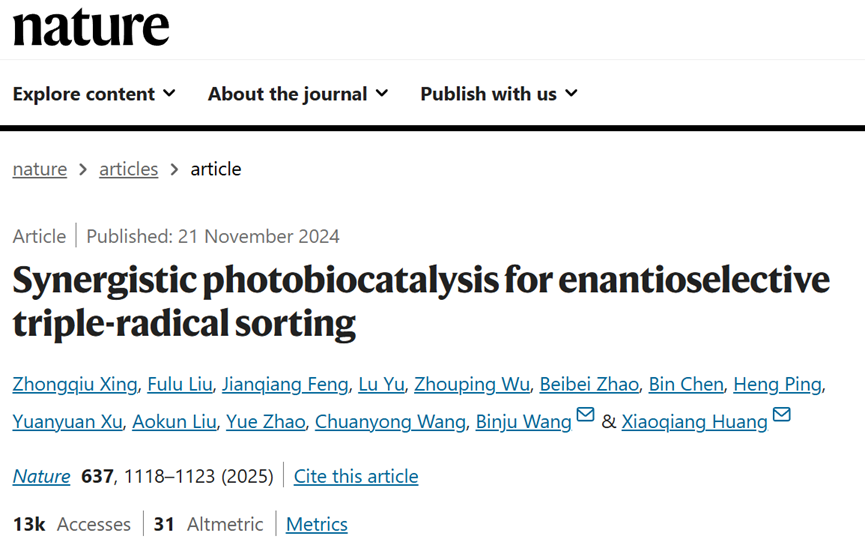This screenshot has width=865, height=548.
Task: Click the Nature journal citation link
Action: [41, 476]
